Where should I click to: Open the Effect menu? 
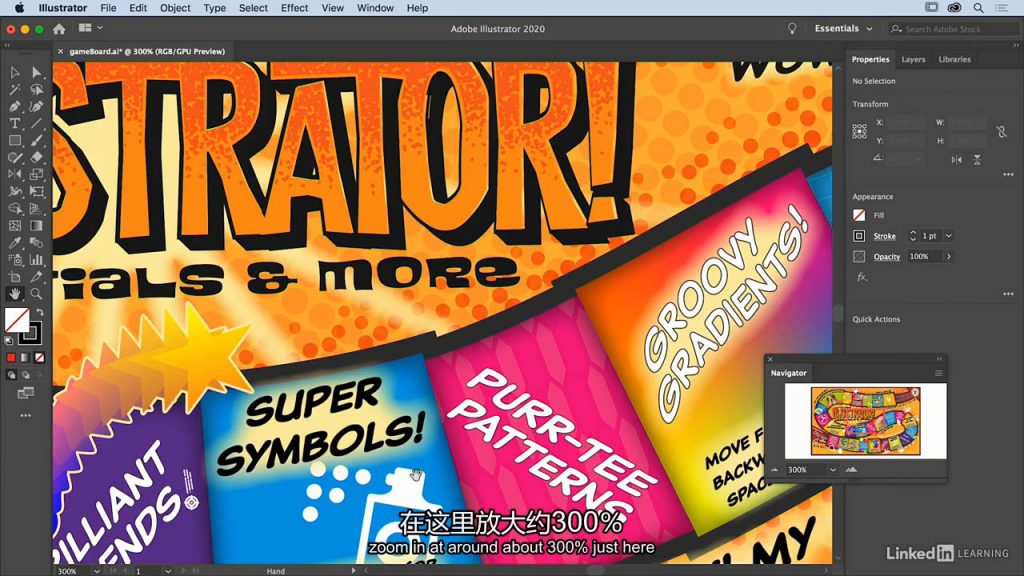coord(294,8)
